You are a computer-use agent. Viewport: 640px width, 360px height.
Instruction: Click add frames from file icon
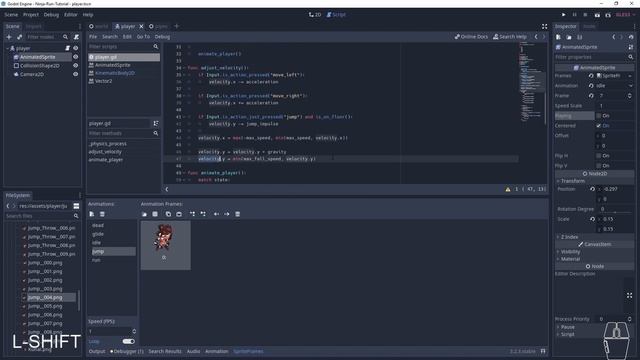click(144, 214)
